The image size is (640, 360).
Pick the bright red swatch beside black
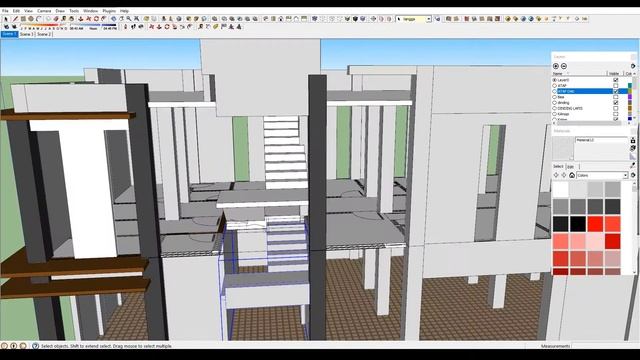[595, 224]
